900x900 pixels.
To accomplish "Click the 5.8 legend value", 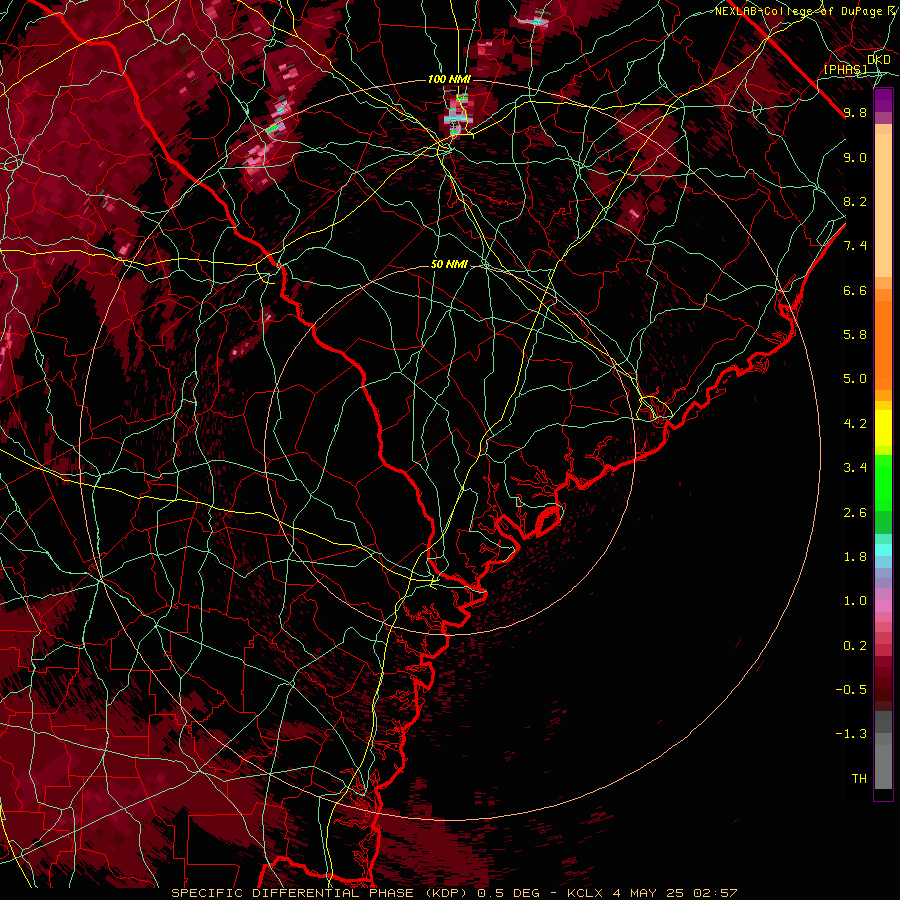I will pos(855,335).
